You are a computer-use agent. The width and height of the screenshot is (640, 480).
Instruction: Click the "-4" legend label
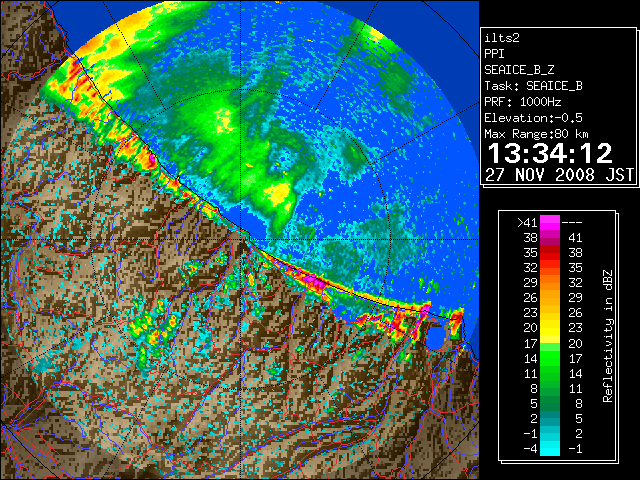point(530,449)
